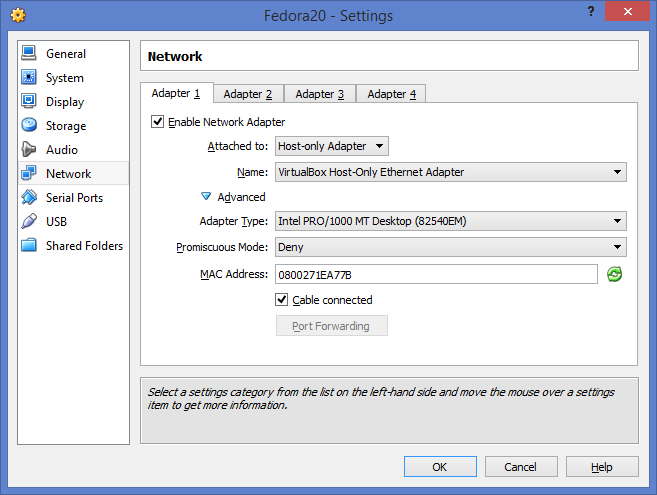This screenshot has width=657, height=495.
Task: Click the Serial Ports connector icon
Action: [29, 197]
